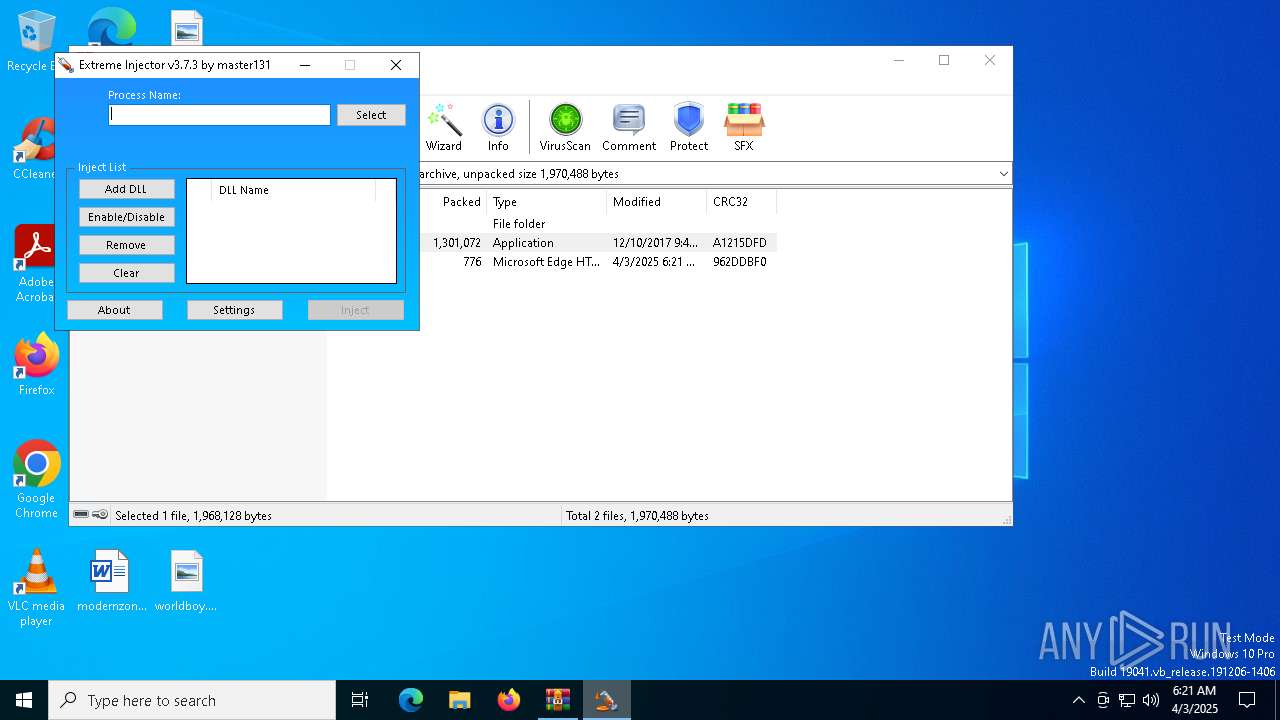The height and width of the screenshot is (720, 1280).
Task: Sort WinRAR list by Type column
Action: [546, 202]
